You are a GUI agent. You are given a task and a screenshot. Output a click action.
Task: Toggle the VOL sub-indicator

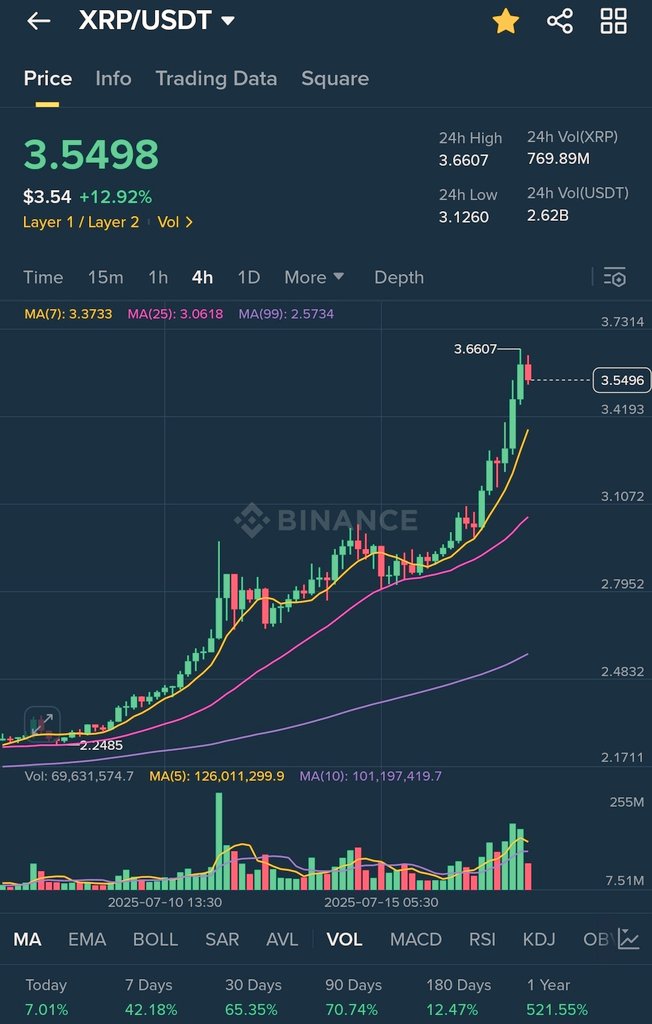point(344,939)
